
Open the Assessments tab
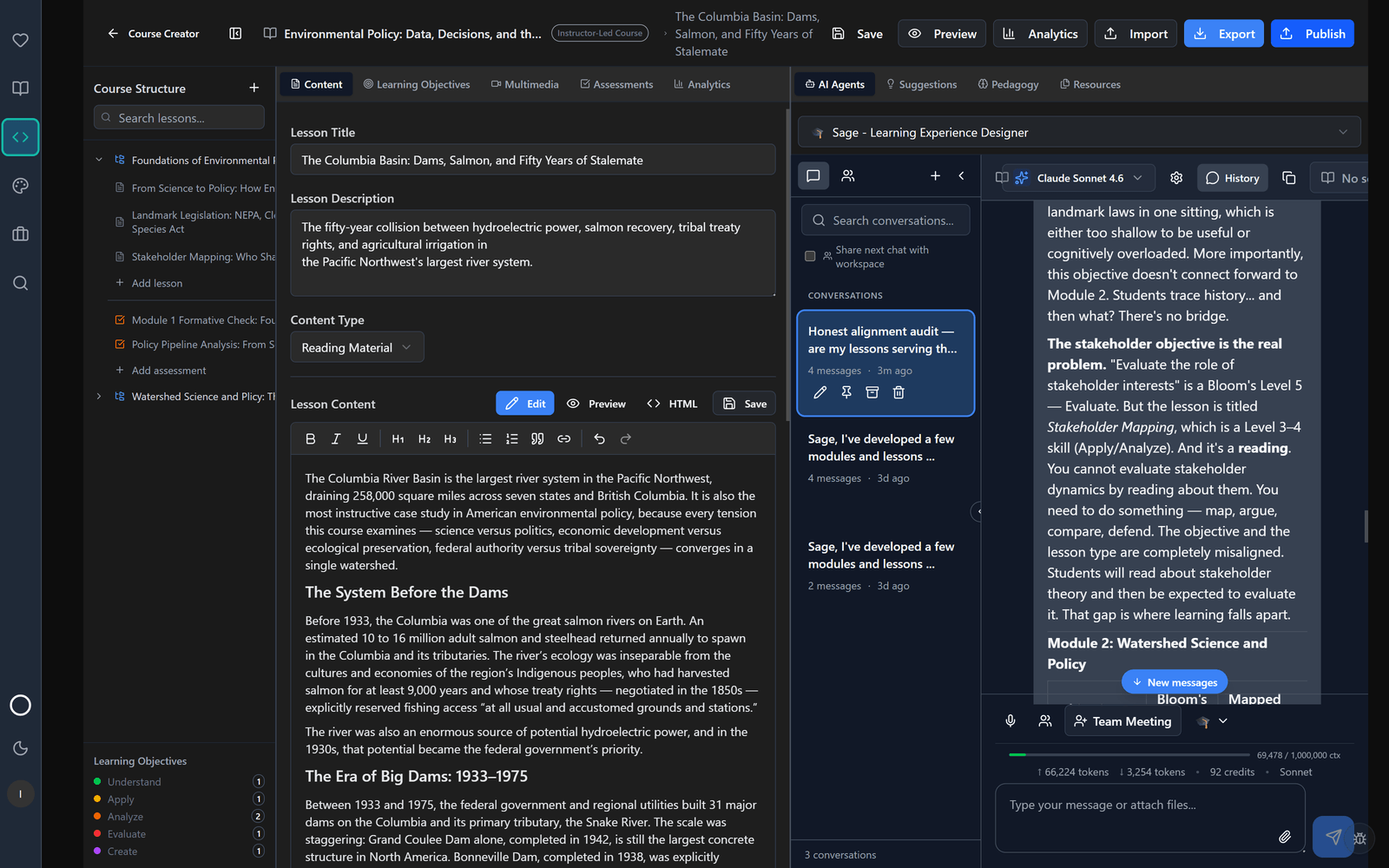pos(616,84)
